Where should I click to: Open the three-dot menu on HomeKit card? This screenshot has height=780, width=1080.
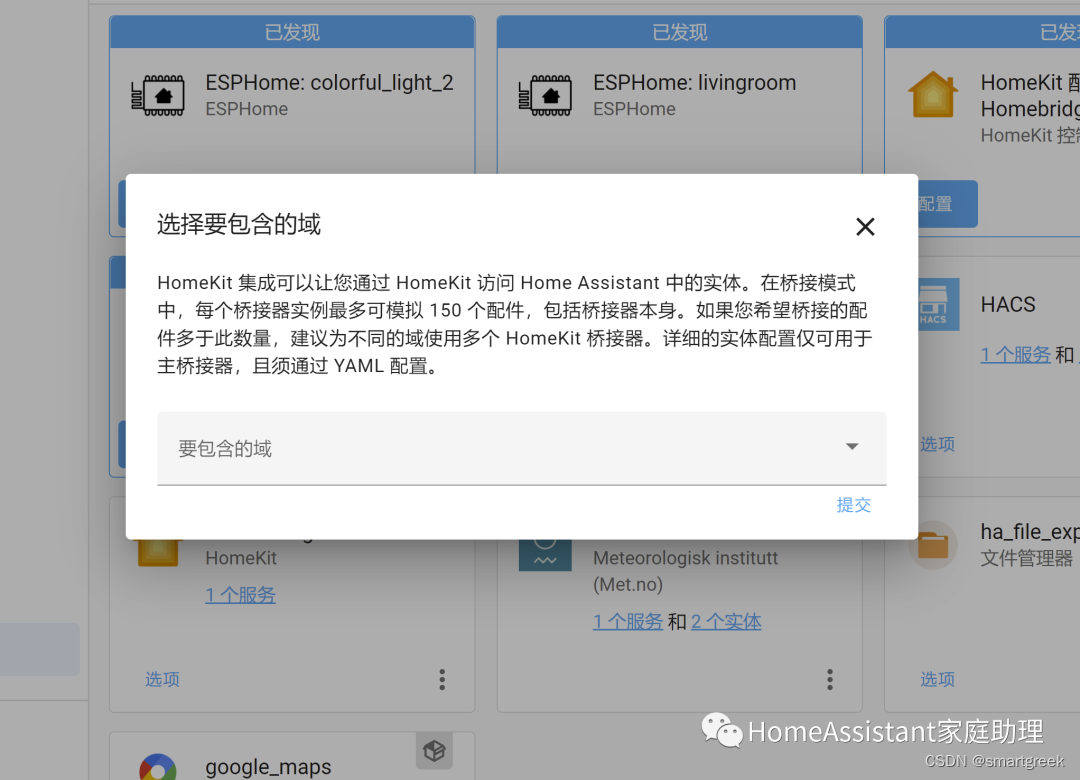[442, 679]
